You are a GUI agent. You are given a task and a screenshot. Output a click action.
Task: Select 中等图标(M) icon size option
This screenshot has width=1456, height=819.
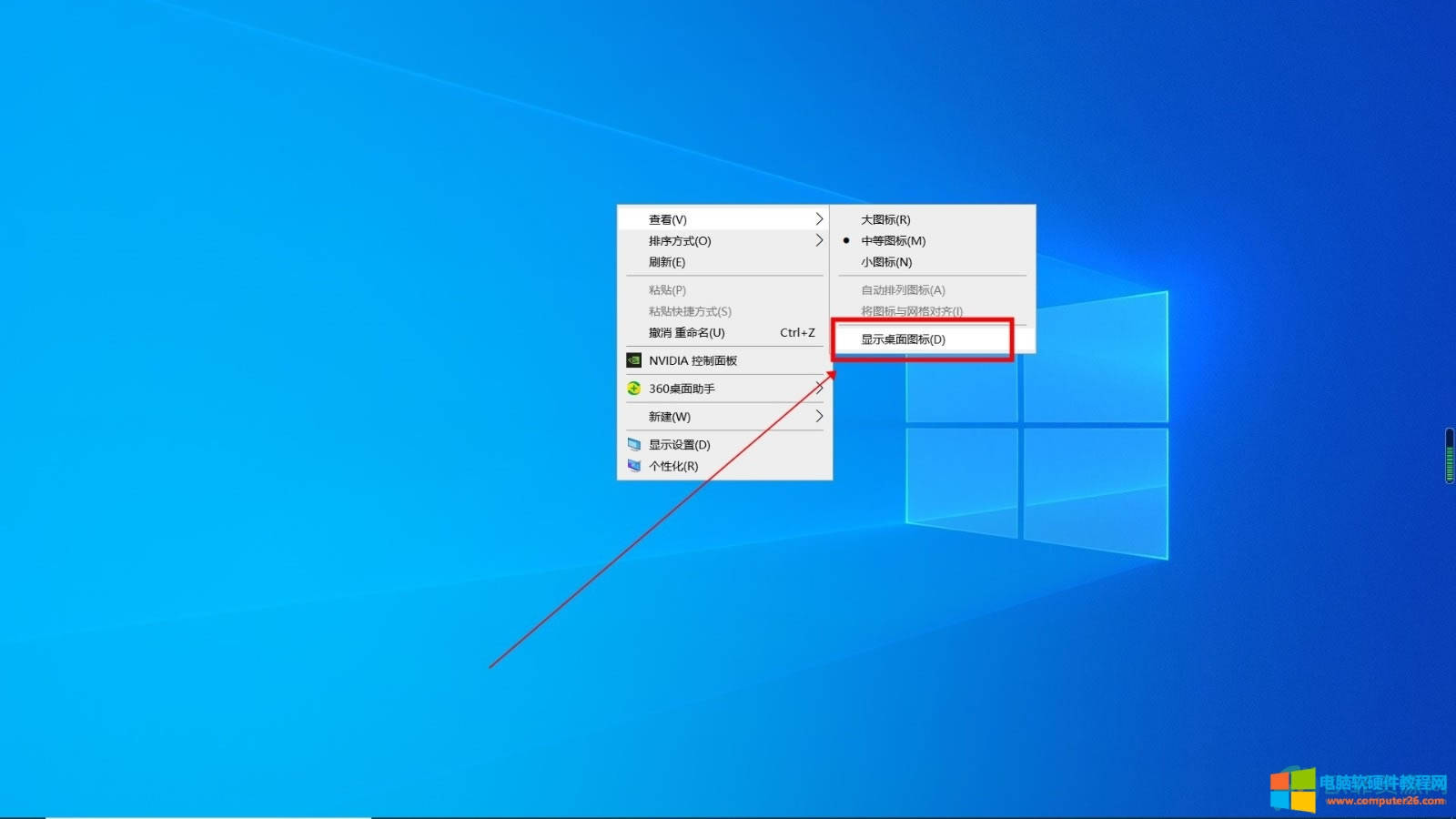pos(893,241)
